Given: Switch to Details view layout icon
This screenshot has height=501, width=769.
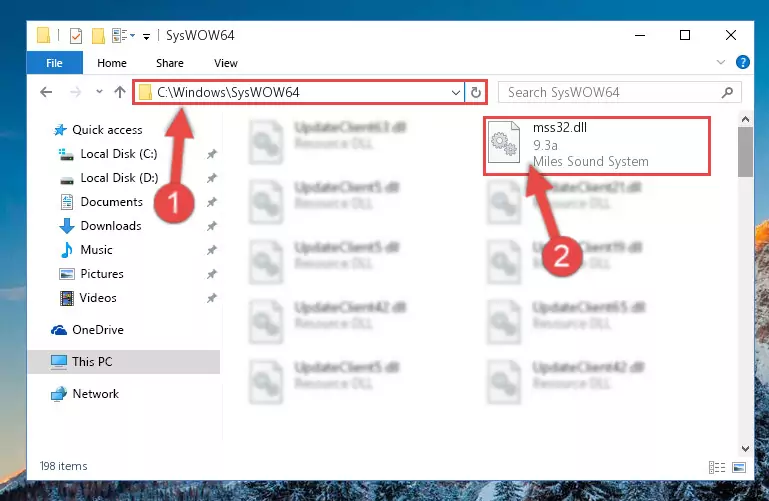Looking at the screenshot, I should [x=717, y=467].
